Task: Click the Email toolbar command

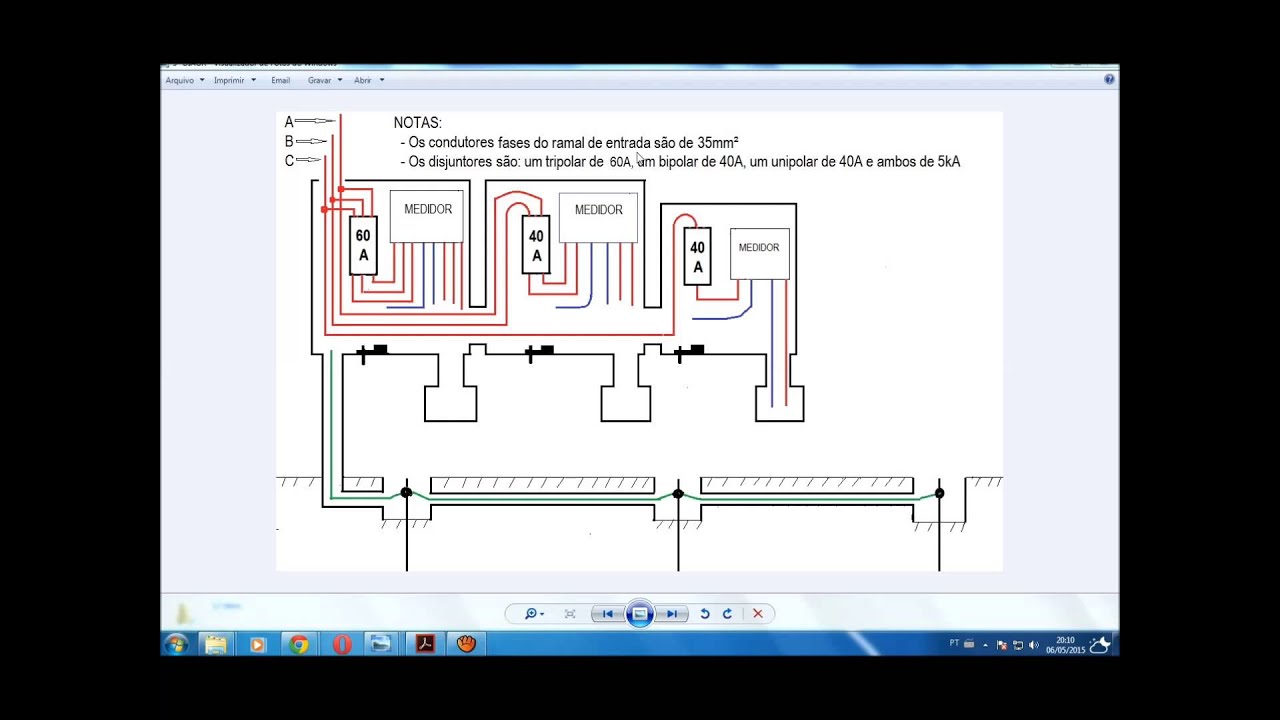Action: [x=280, y=80]
